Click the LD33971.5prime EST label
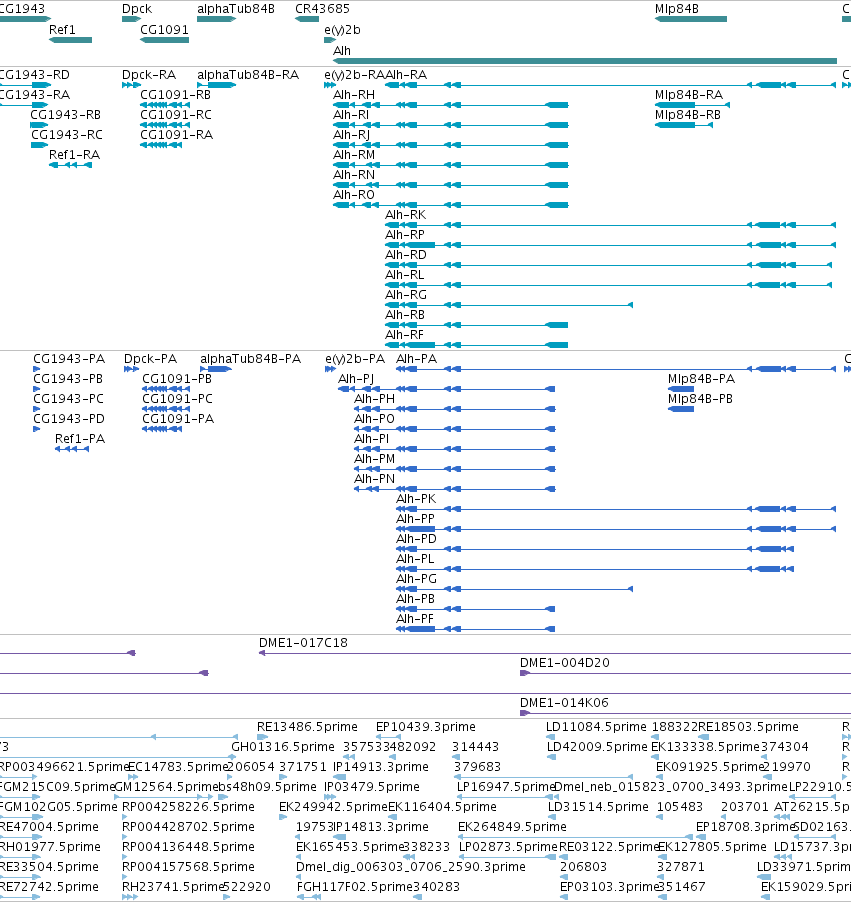The width and height of the screenshot is (851, 902). point(804,867)
